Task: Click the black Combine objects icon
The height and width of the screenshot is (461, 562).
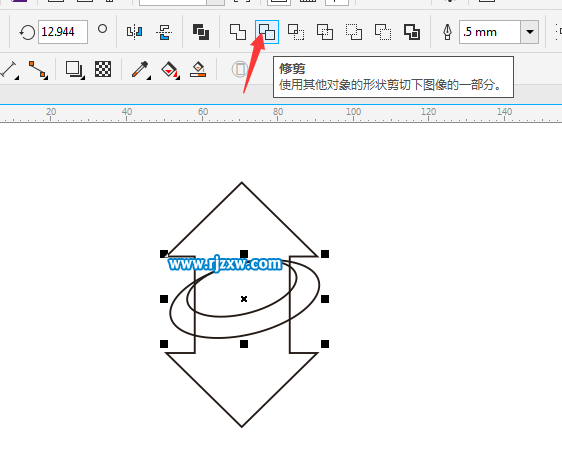Action: [x=201, y=32]
